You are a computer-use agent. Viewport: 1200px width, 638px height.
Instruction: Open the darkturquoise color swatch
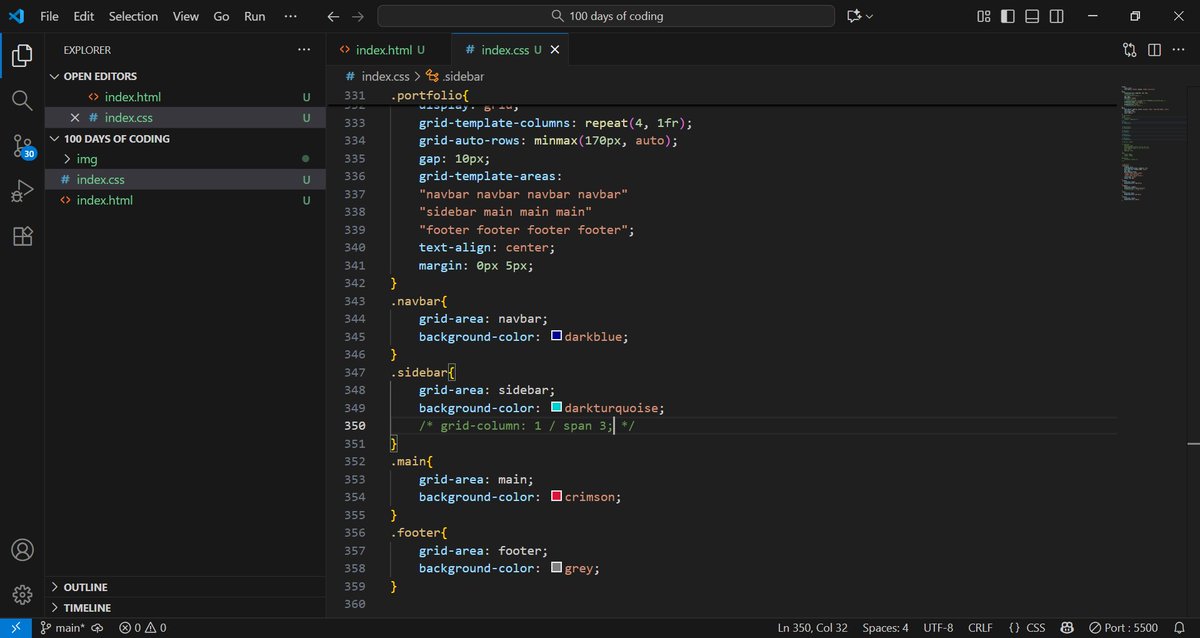tap(557, 407)
